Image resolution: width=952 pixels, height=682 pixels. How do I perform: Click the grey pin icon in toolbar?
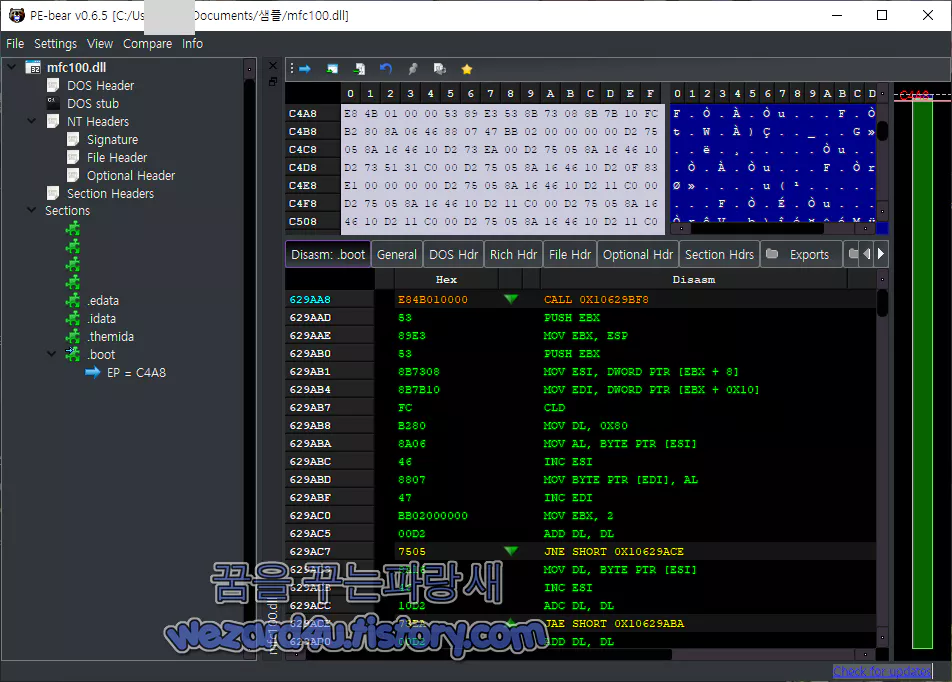[413, 69]
